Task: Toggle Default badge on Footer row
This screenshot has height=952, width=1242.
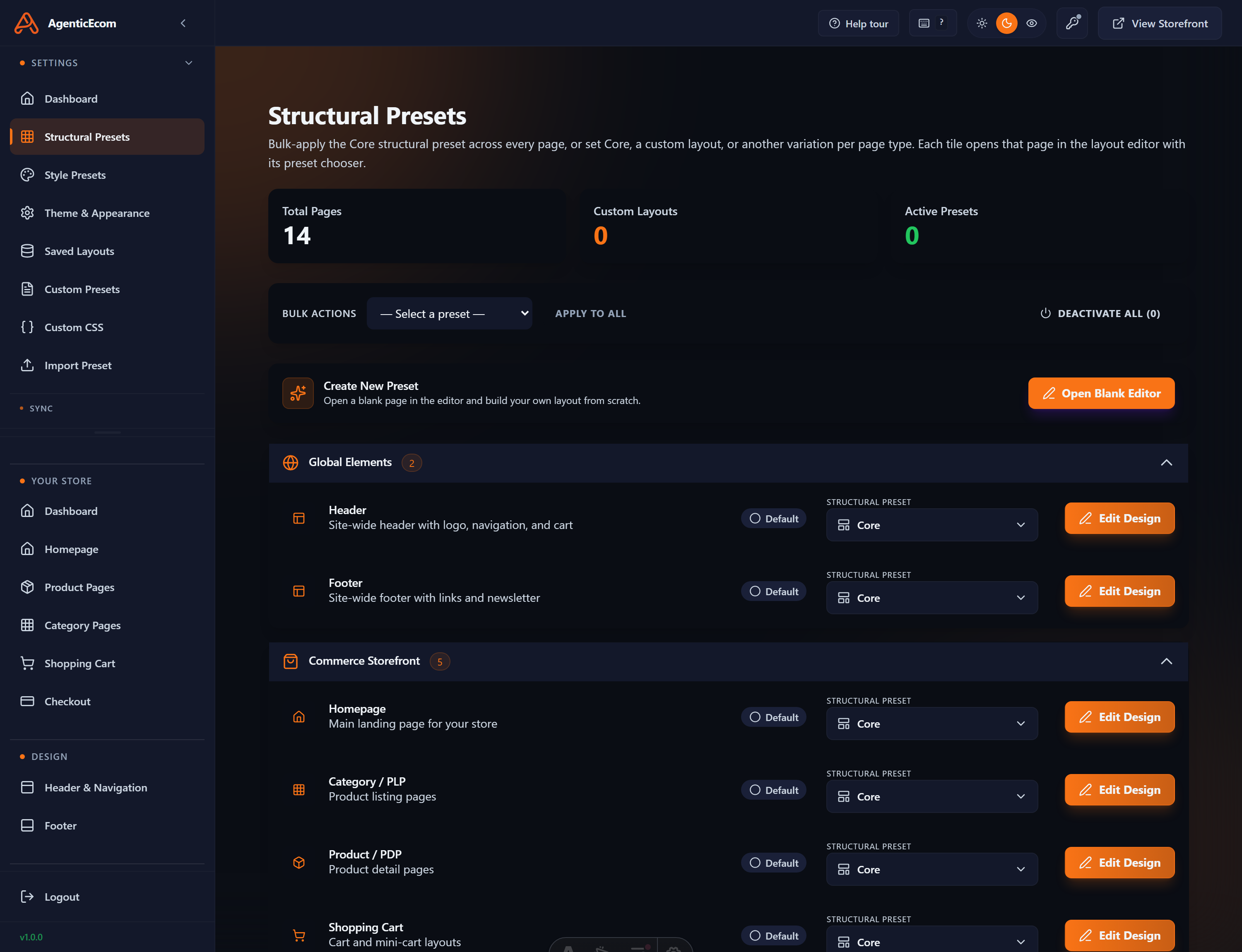Action: pyautogui.click(x=774, y=591)
